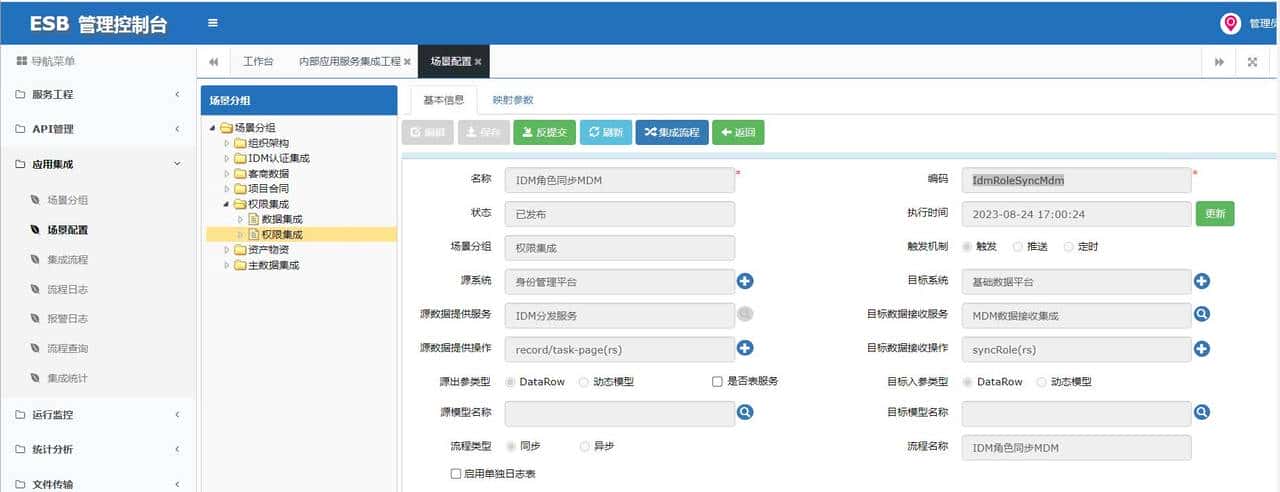Click the 编码 field IdmRoleSyncMdm
1280x492 pixels.
coord(1077,180)
